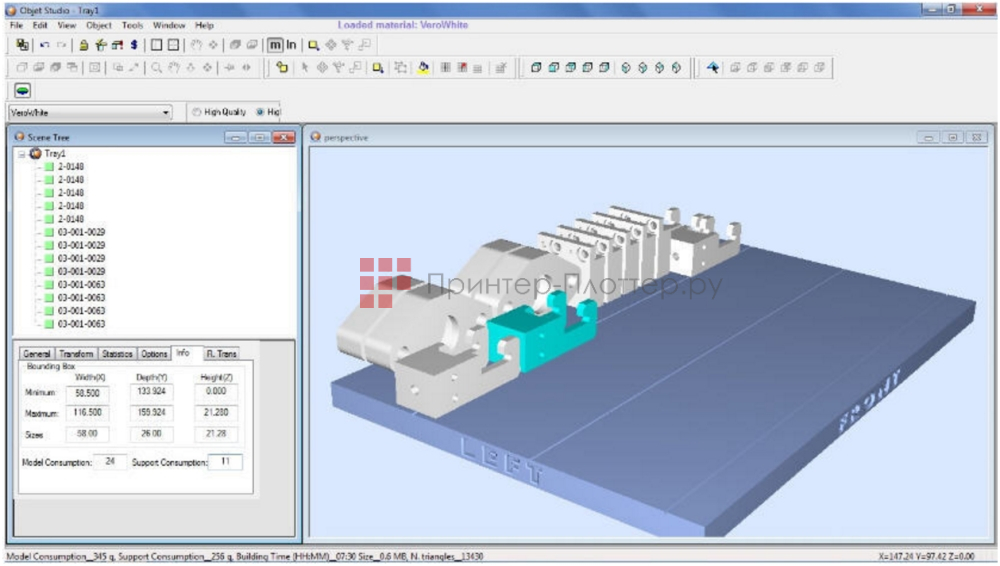Click the Model Consumption value 24
The width and height of the screenshot is (1000, 566).
[x=110, y=461]
